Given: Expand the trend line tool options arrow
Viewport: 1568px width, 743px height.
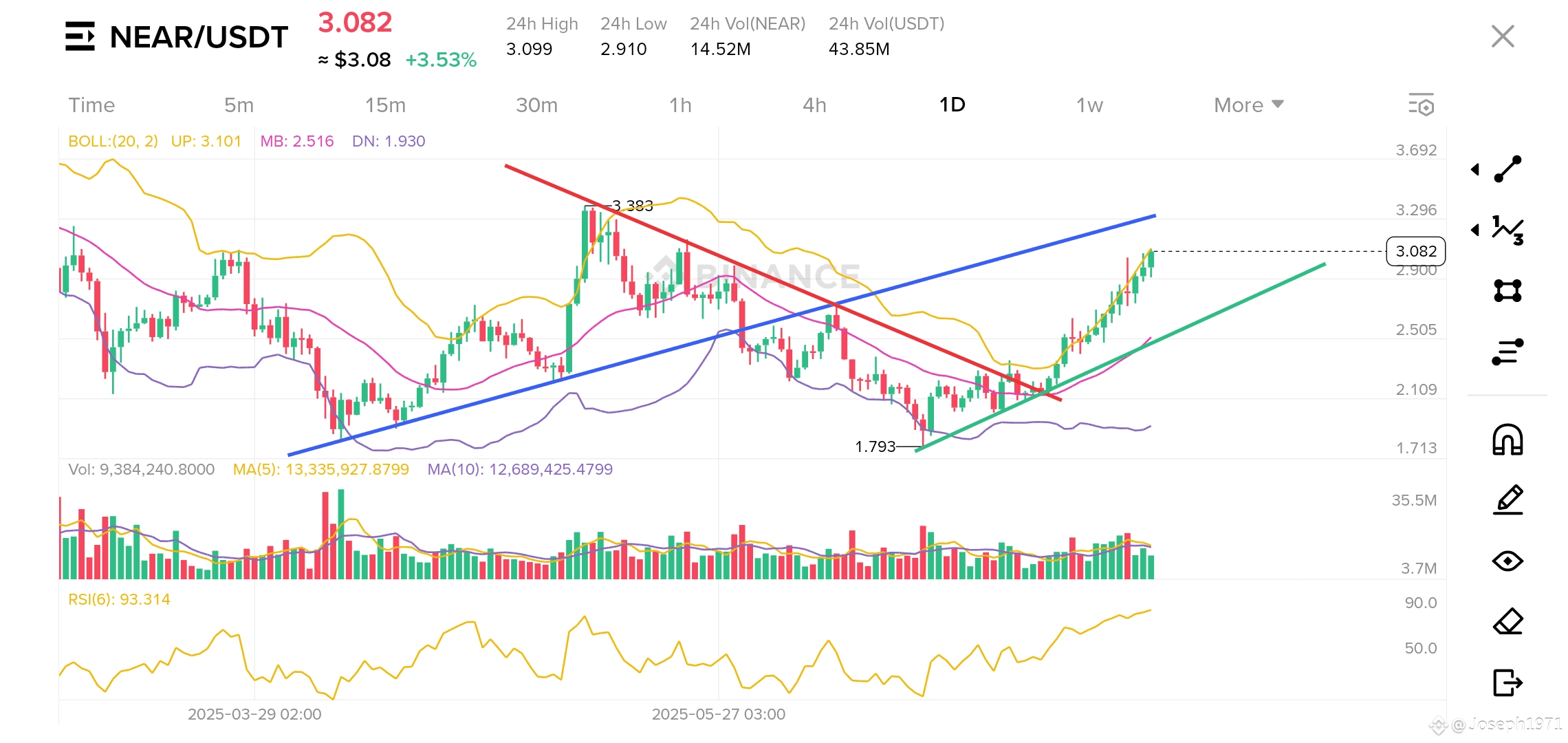Looking at the screenshot, I should click(x=1475, y=169).
